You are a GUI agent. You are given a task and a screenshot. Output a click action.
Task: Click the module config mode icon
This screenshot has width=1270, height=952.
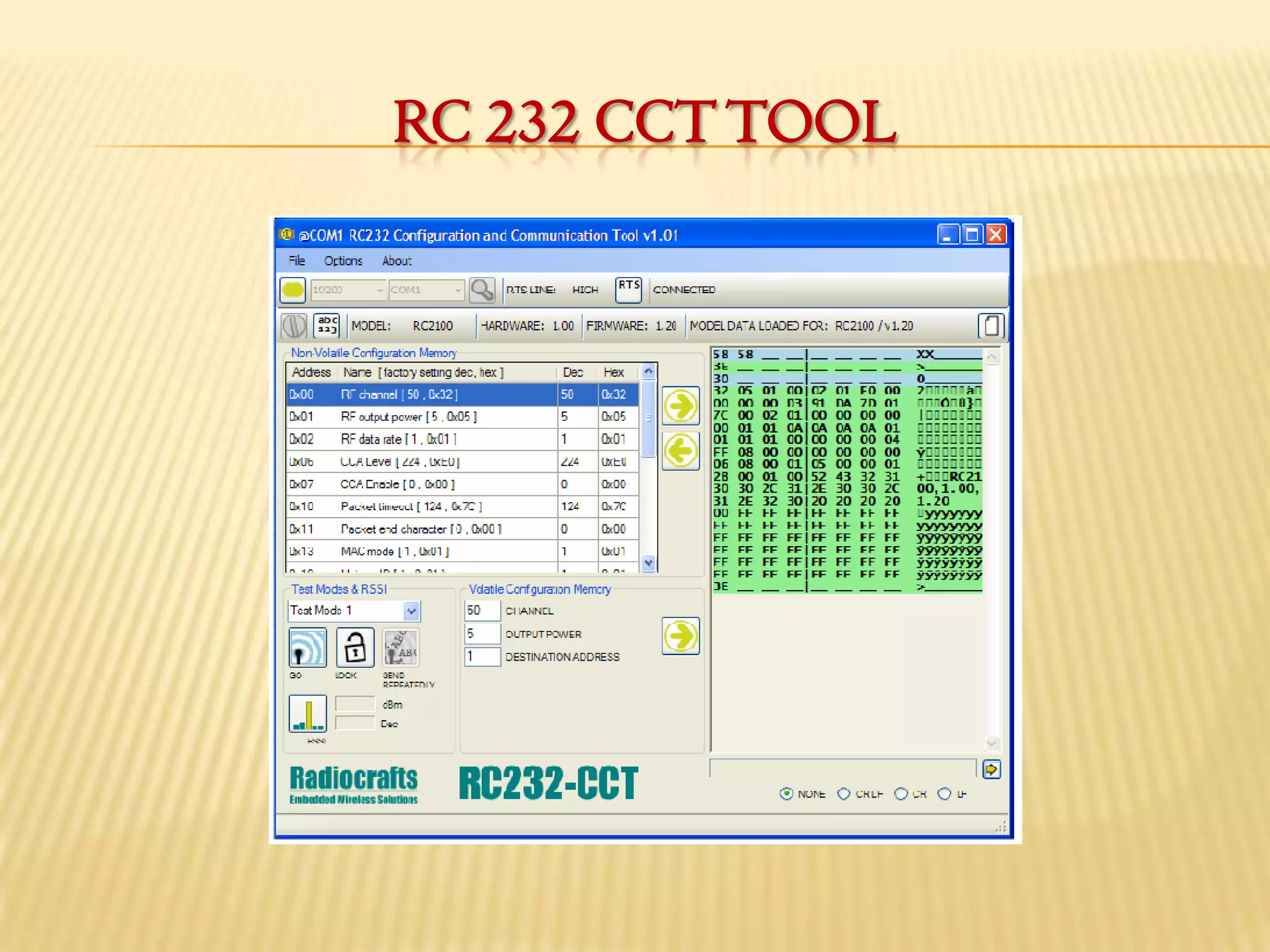pos(294,325)
